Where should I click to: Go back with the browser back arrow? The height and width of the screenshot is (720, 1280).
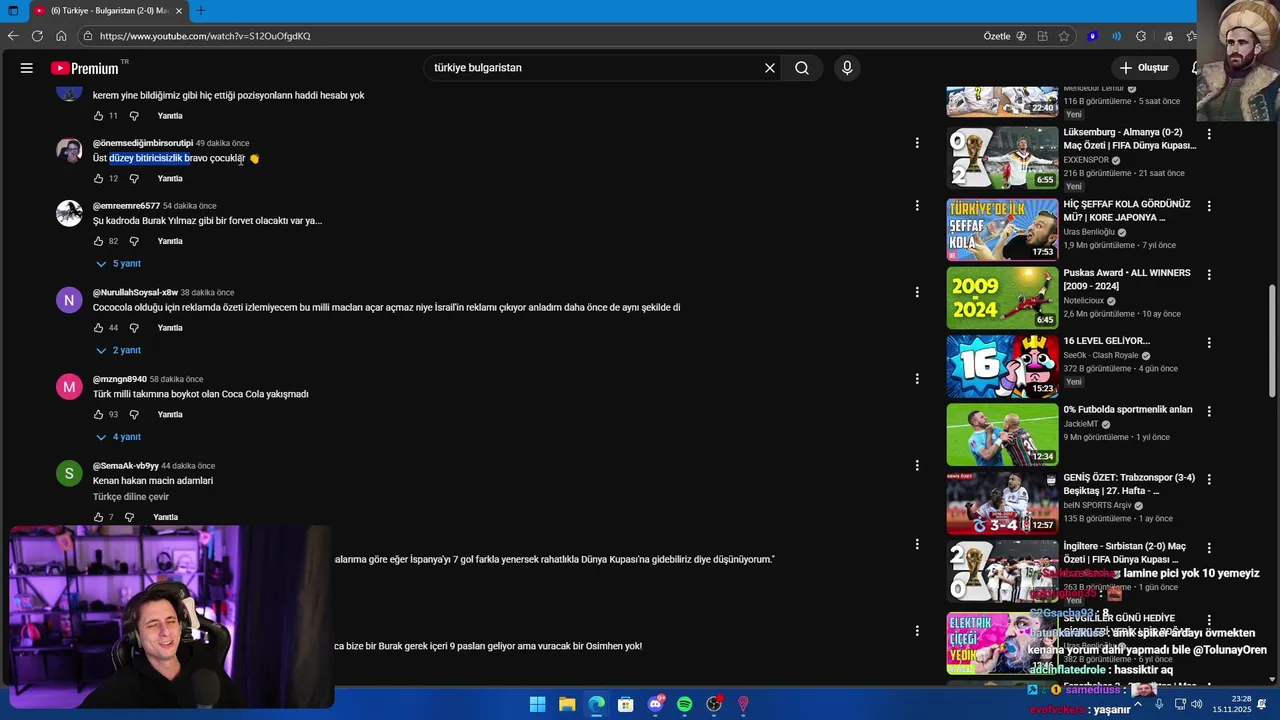point(13,36)
